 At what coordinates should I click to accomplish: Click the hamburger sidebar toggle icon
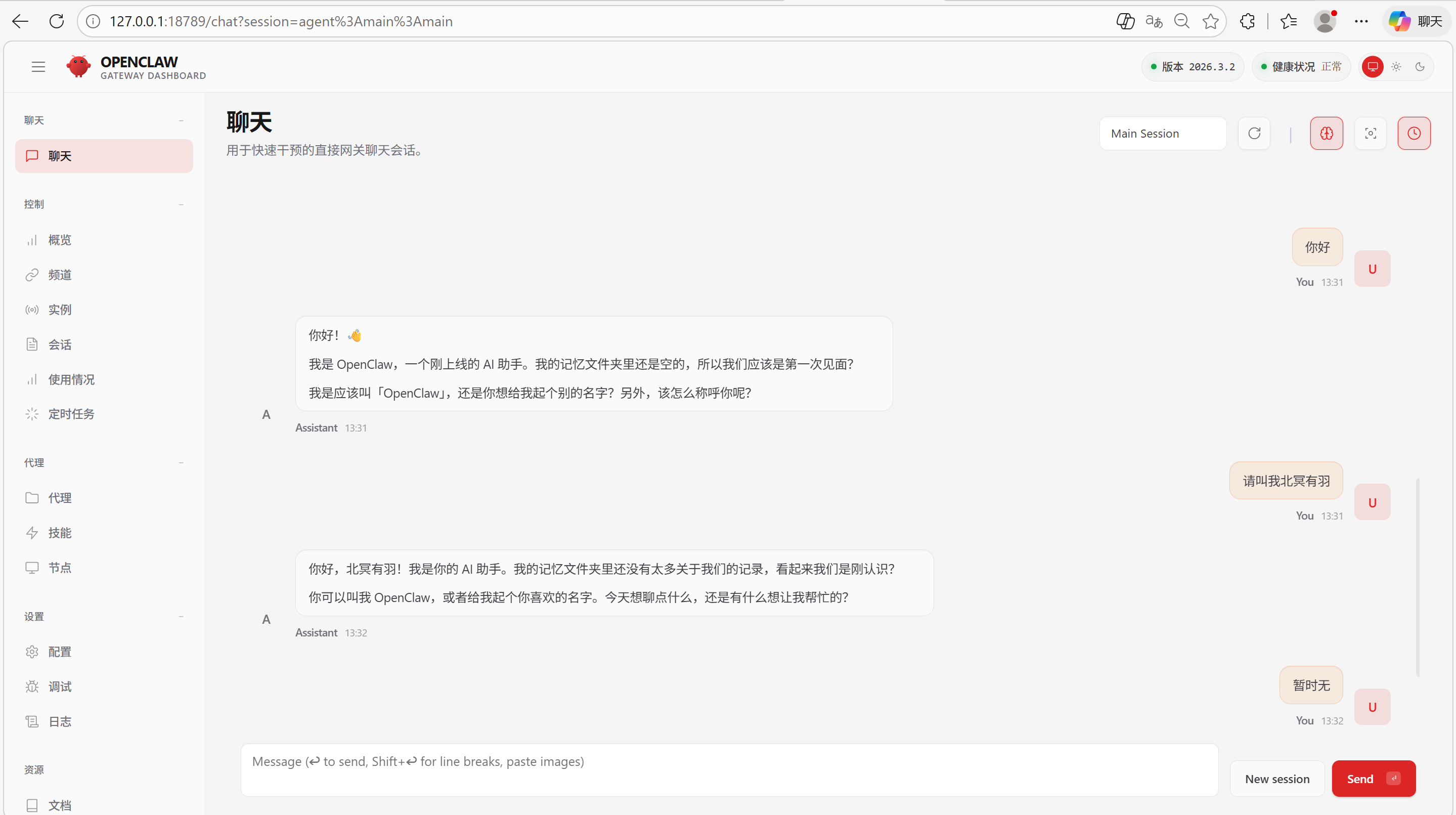click(38, 67)
